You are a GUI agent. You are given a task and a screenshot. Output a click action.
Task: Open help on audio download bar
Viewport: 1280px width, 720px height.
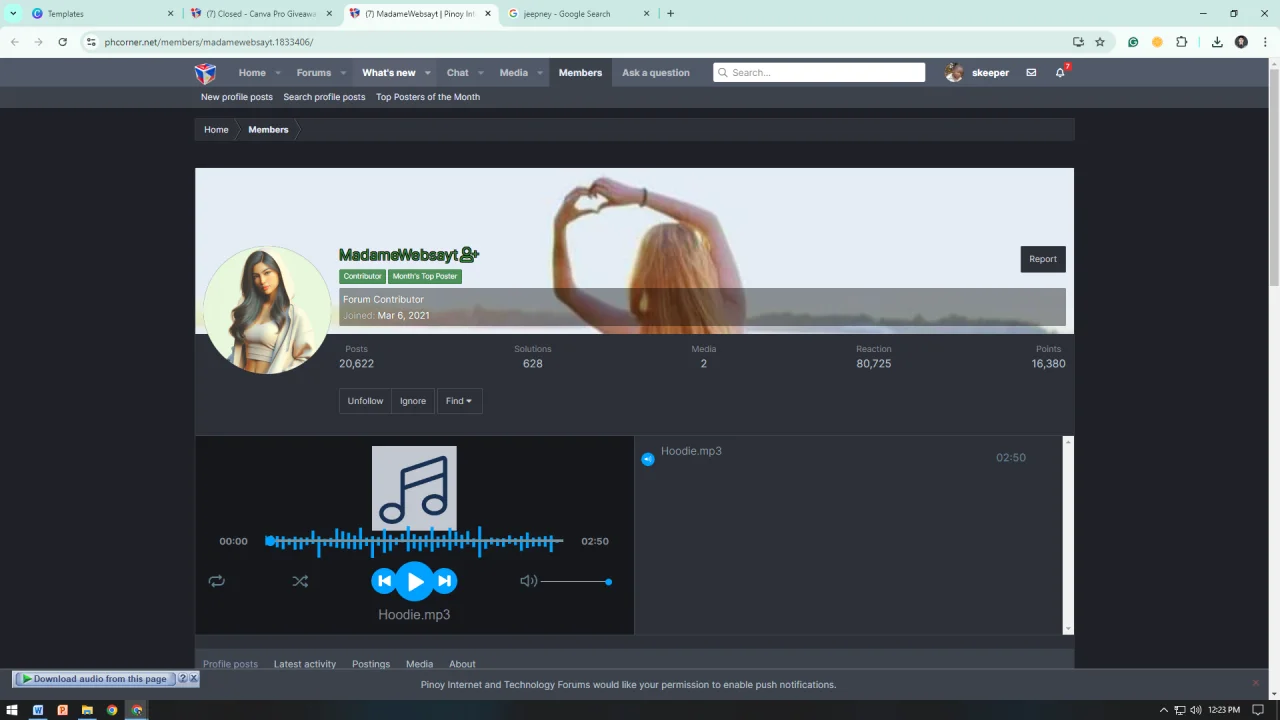[x=182, y=678]
